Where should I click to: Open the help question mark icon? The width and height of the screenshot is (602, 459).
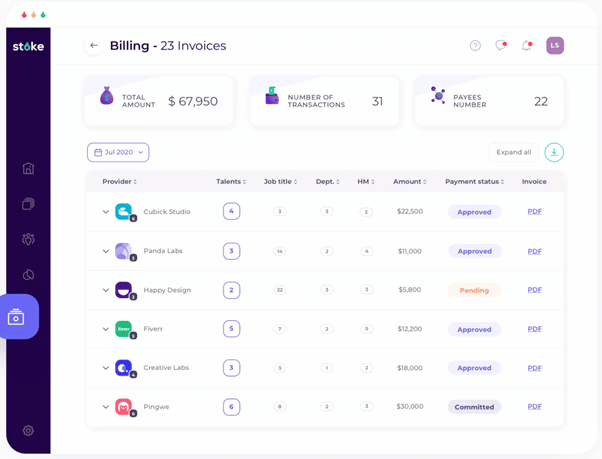pyautogui.click(x=475, y=46)
